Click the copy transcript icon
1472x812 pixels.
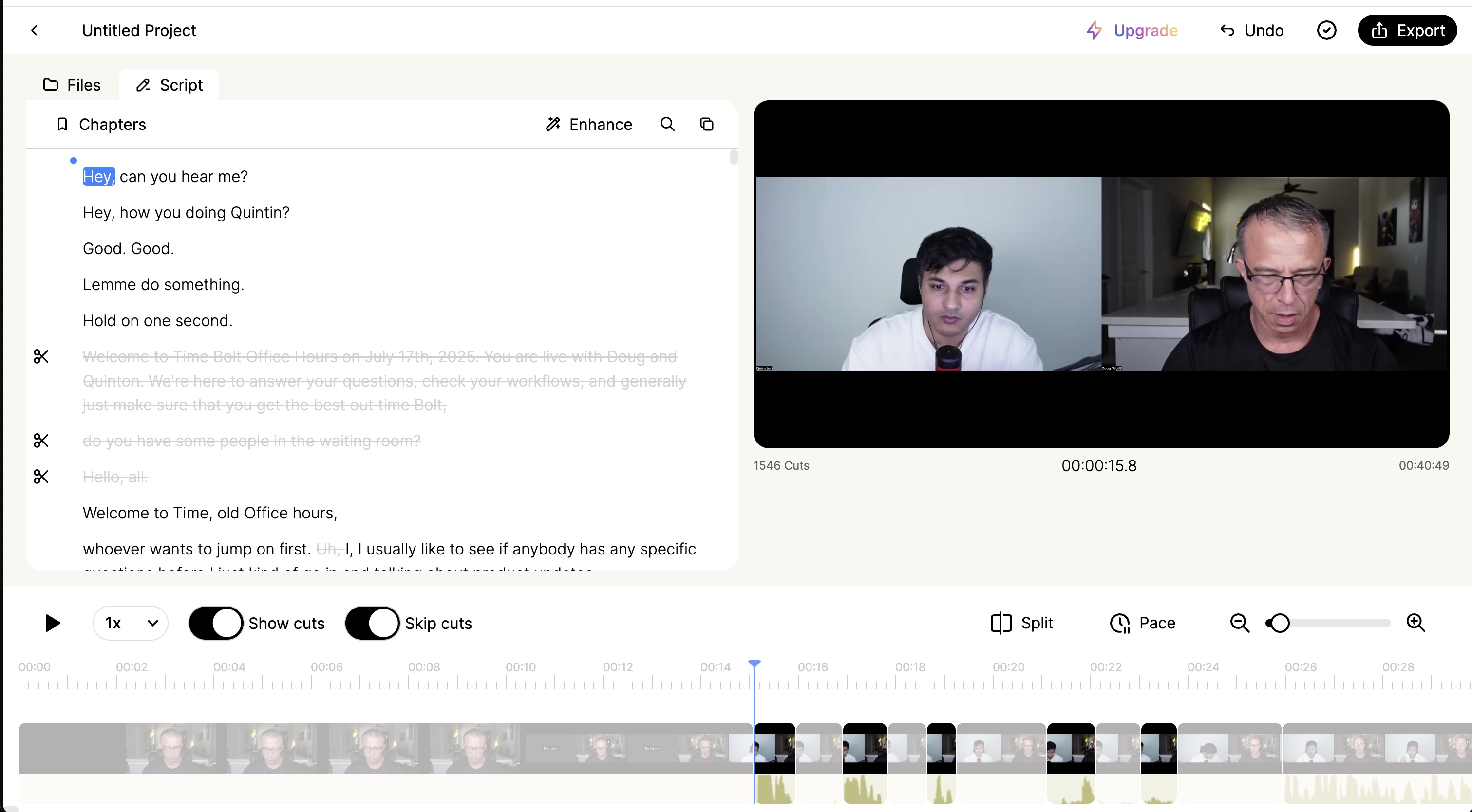click(x=707, y=125)
